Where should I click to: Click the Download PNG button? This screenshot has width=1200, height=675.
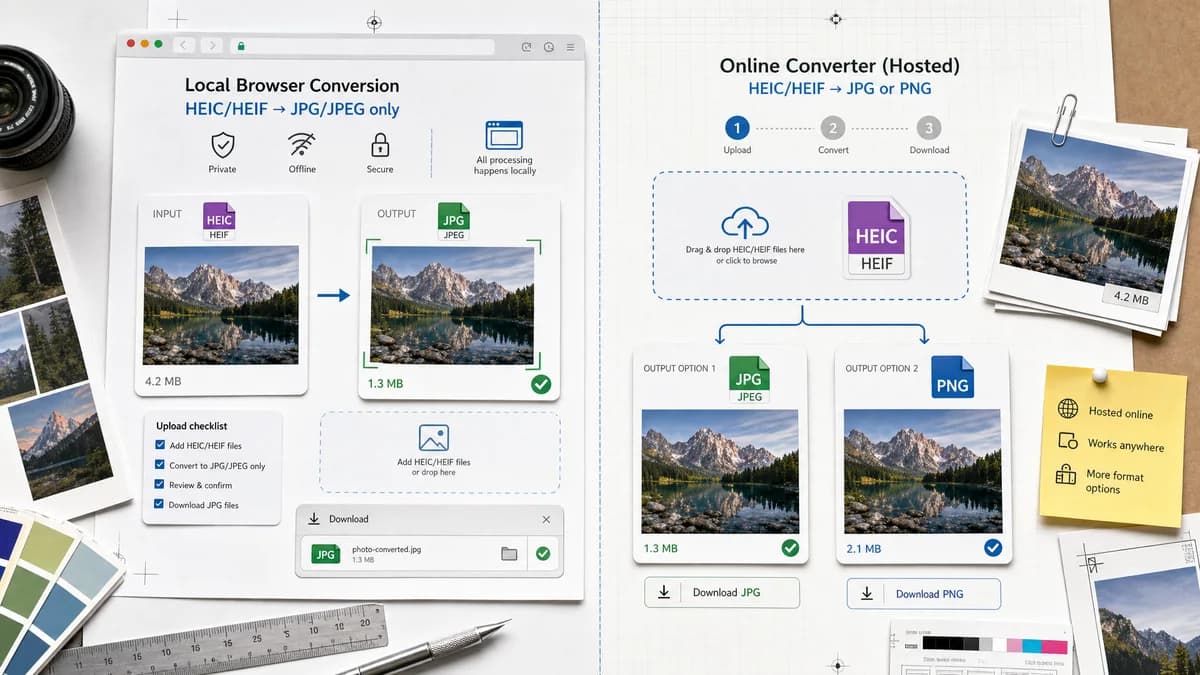924,594
